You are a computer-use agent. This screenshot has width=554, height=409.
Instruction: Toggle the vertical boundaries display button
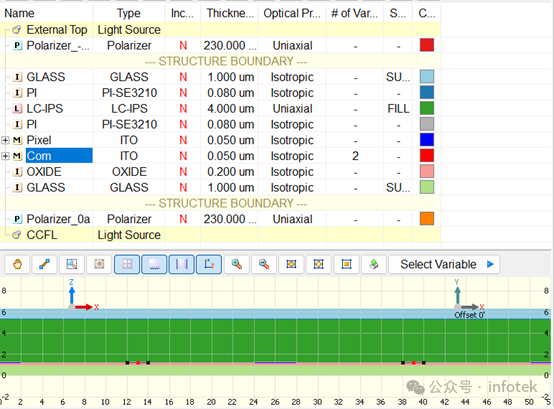point(182,264)
